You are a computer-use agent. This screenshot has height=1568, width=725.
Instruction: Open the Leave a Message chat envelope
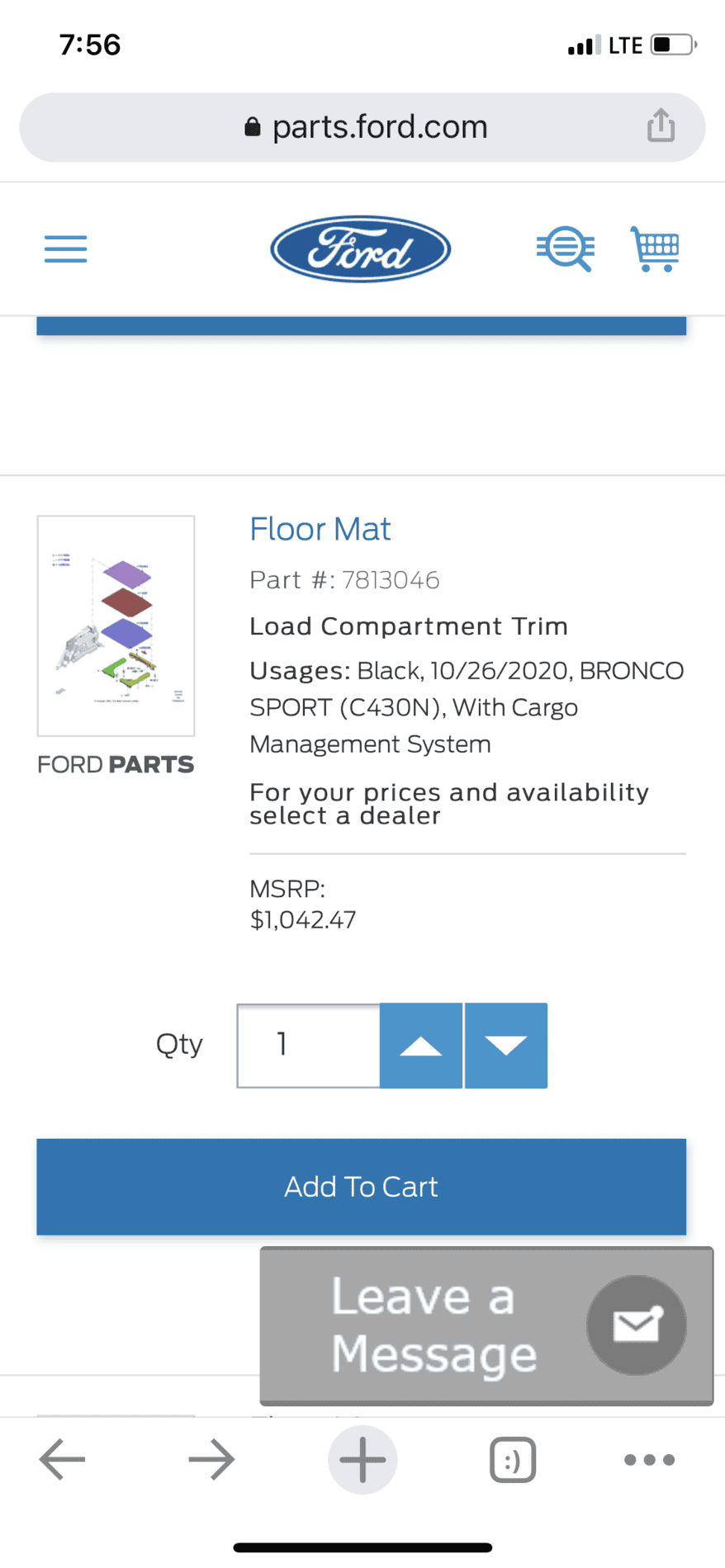[637, 1324]
